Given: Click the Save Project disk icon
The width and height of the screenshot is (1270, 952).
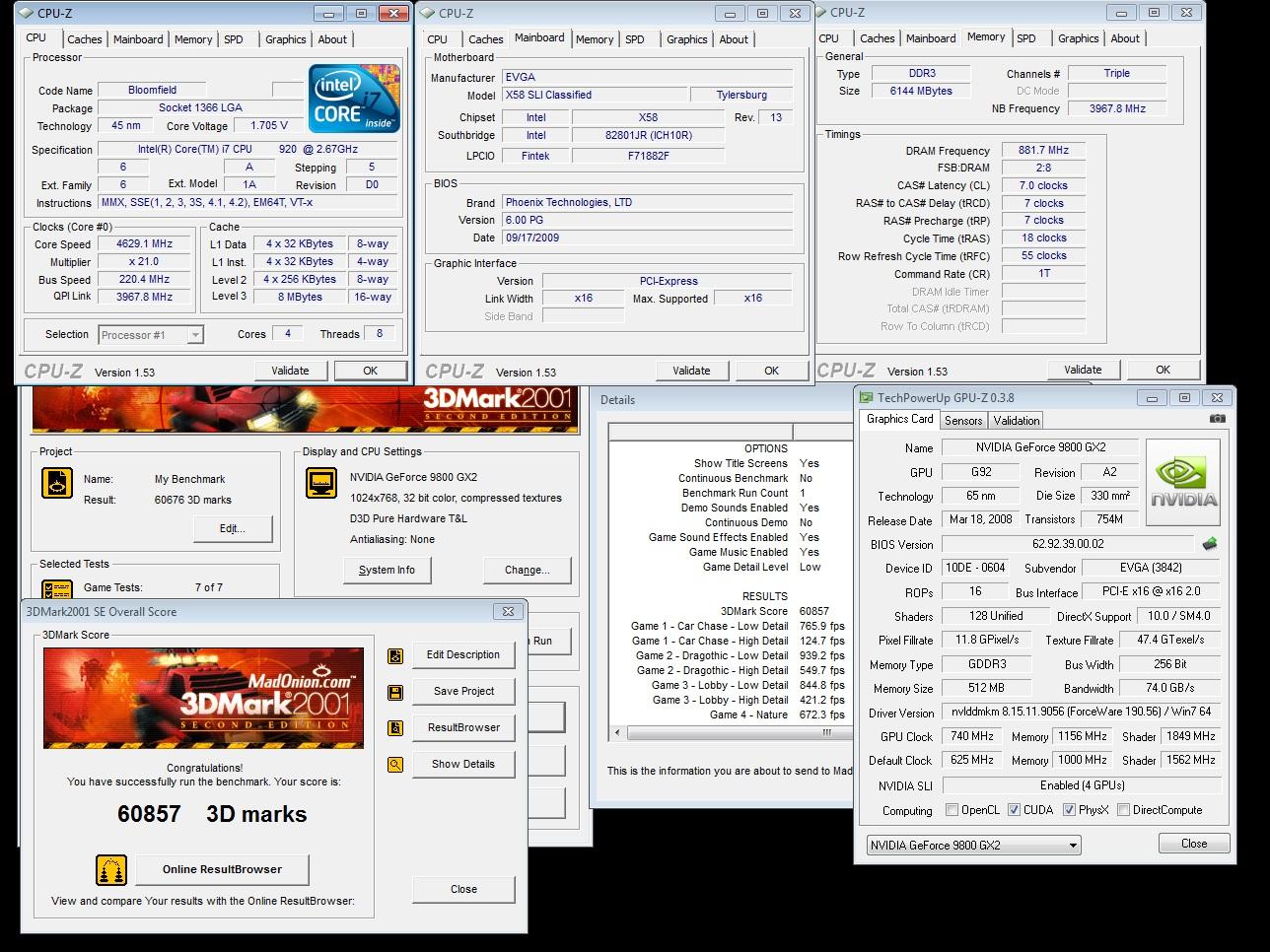Looking at the screenshot, I should (x=395, y=692).
